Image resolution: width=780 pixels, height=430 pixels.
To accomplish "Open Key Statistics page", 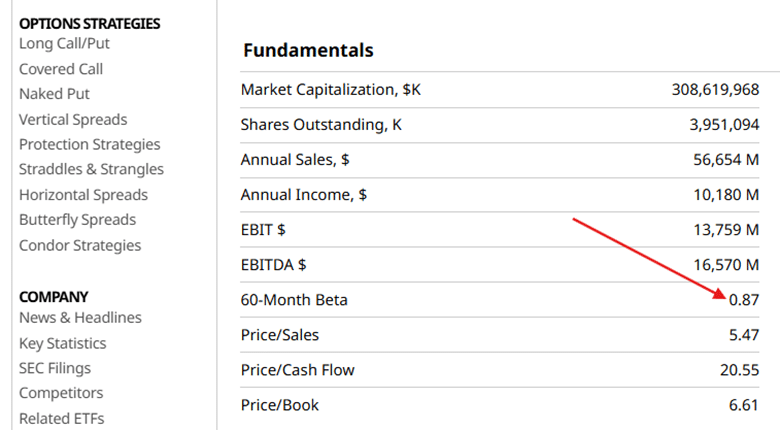I will 62,343.
